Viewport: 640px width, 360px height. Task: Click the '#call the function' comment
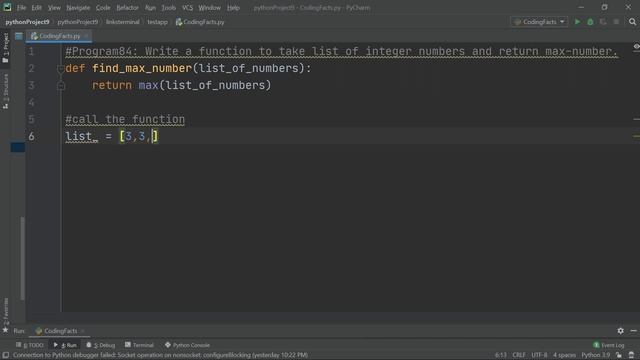(x=125, y=119)
